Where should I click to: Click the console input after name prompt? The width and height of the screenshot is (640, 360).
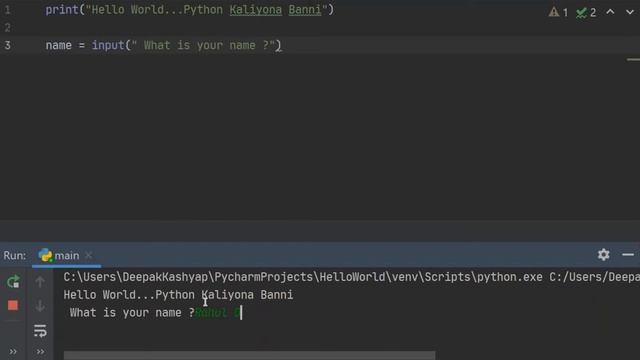tap(219, 313)
